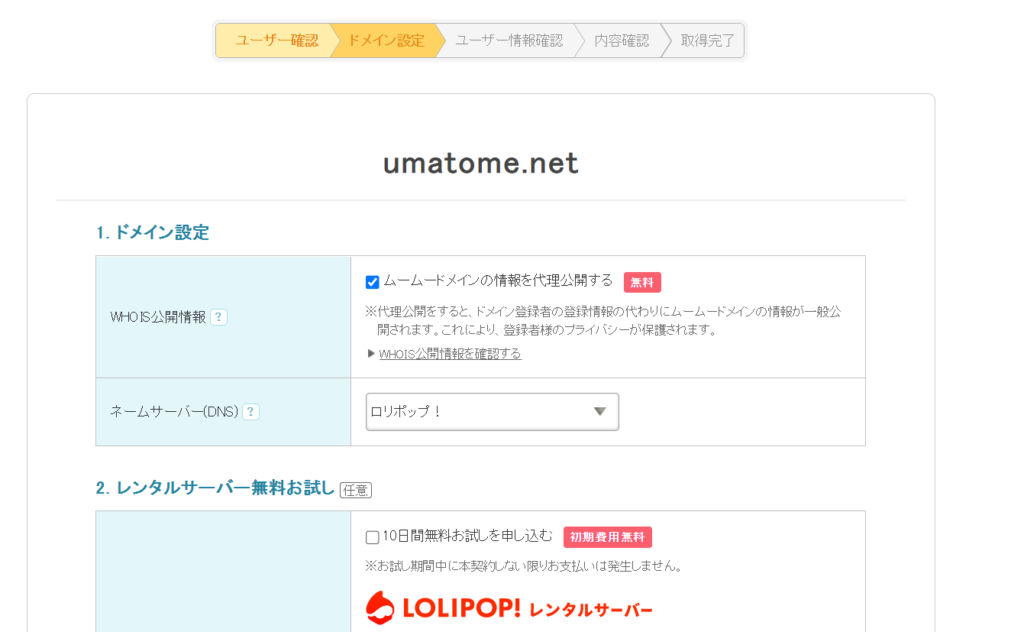Click the red 無料 badge
The image size is (1024, 632).
[642, 282]
